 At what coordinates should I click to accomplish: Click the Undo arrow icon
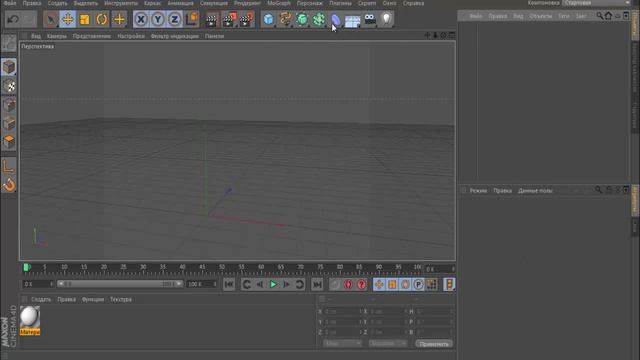tap(13, 19)
